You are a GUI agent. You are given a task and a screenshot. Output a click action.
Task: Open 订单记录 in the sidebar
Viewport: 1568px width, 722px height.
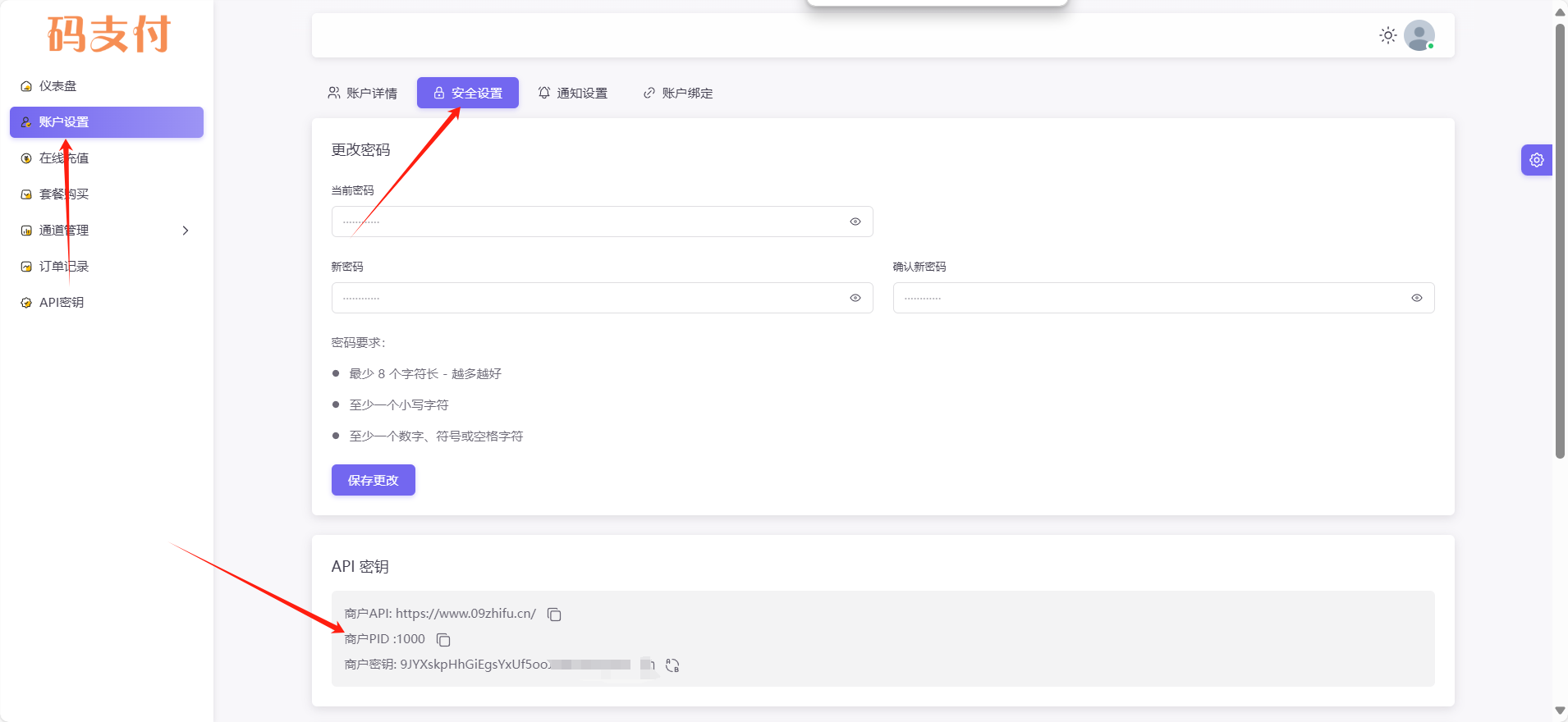tap(63, 267)
